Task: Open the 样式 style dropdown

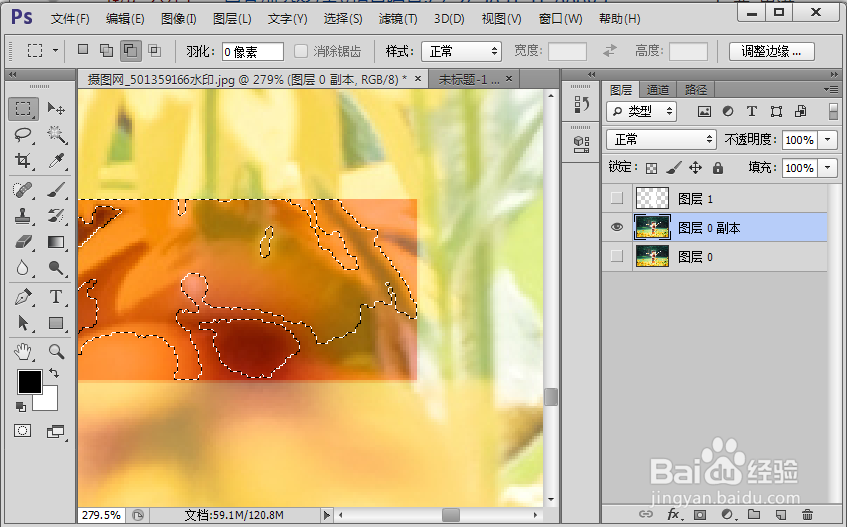Action: [462, 51]
